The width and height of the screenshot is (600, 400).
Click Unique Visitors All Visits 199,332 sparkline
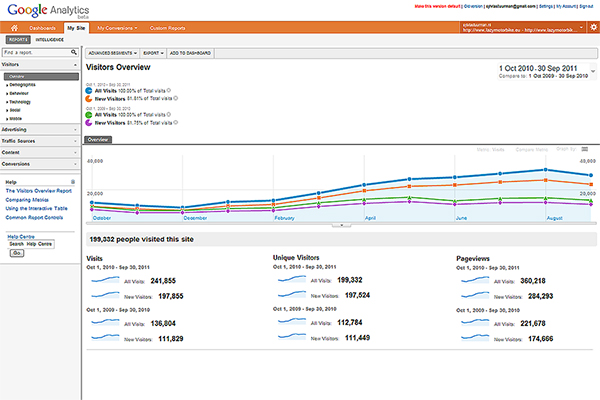tap(292, 280)
